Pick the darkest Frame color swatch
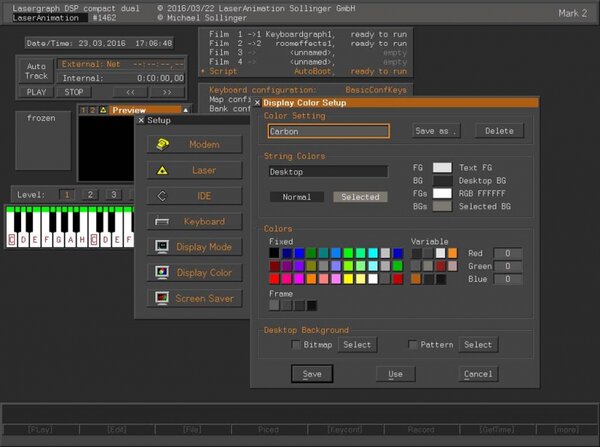The image size is (600, 447). (x=311, y=305)
